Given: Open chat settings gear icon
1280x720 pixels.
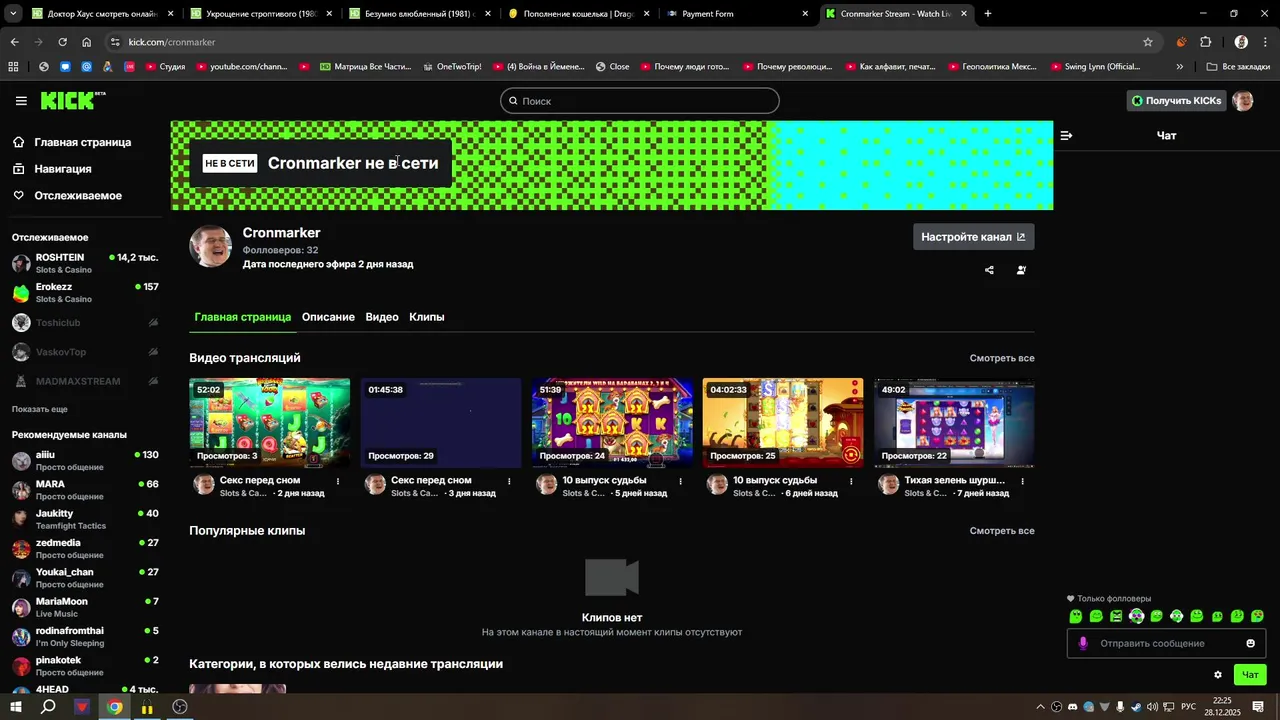Looking at the screenshot, I should 1218,675.
